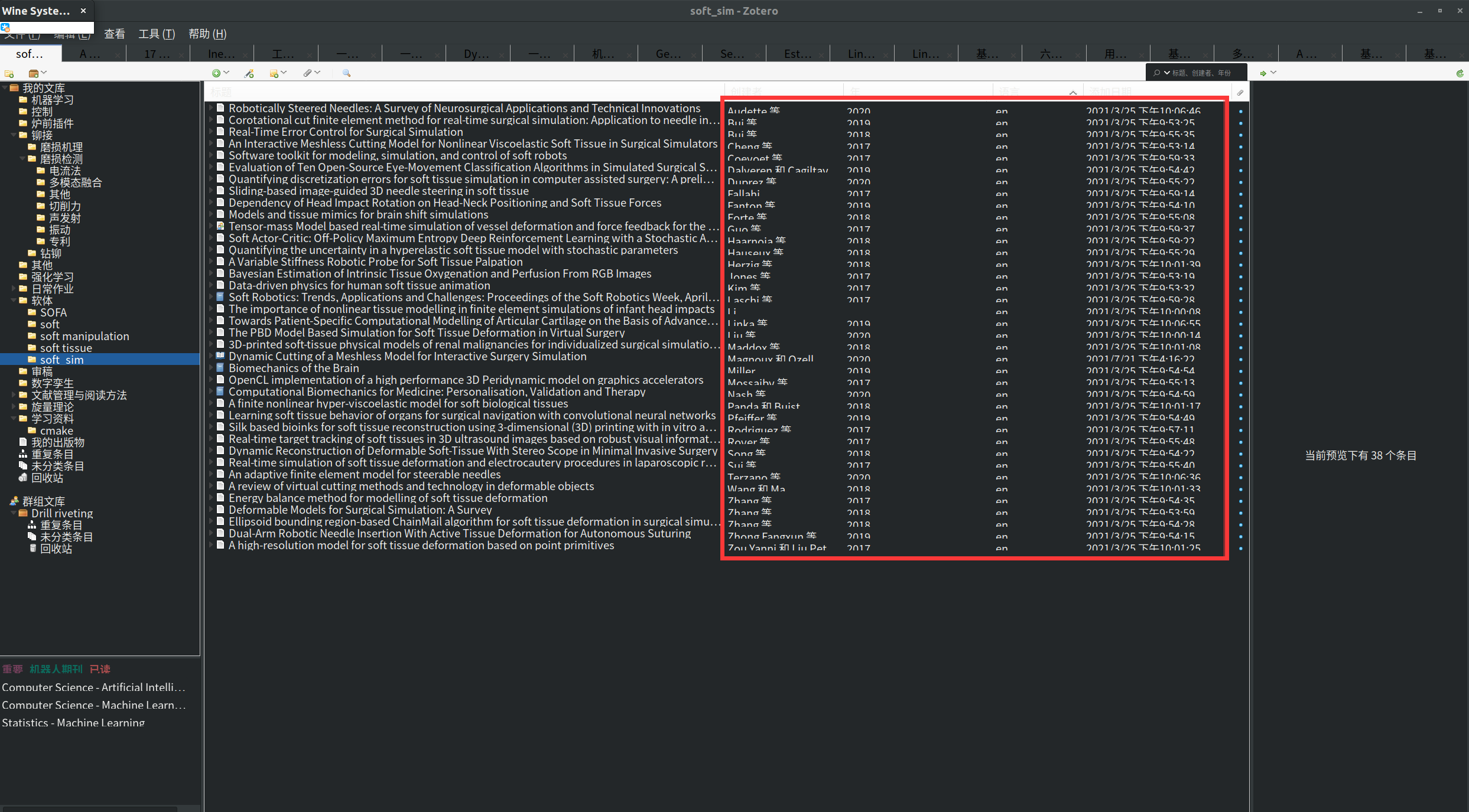Select tag Computer Science - Machine Learning
1469x812 pixels.
click(x=93, y=705)
